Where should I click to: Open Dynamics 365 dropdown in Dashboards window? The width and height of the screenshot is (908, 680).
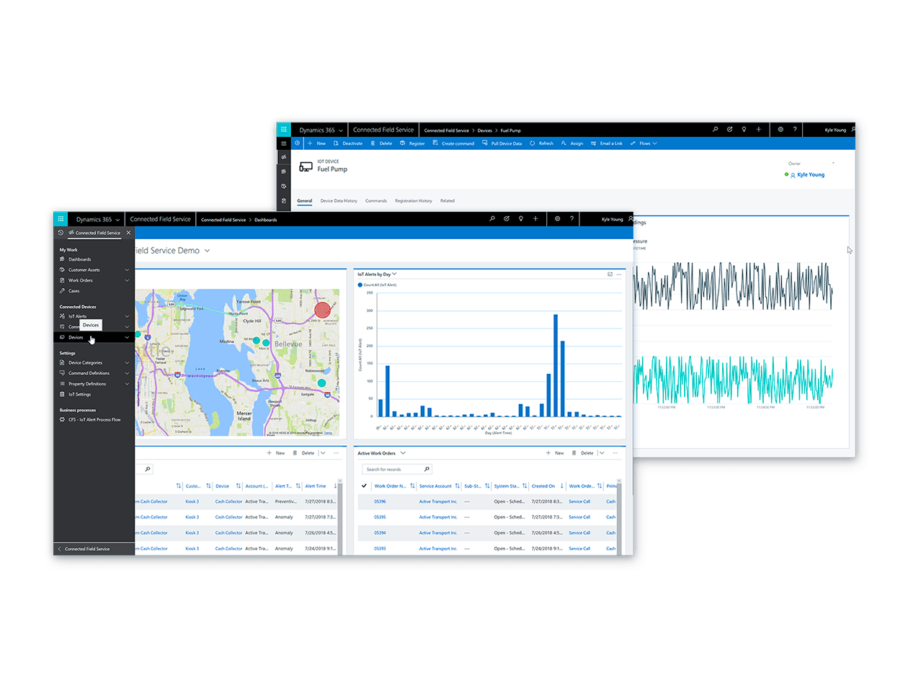pyautogui.click(x=97, y=220)
